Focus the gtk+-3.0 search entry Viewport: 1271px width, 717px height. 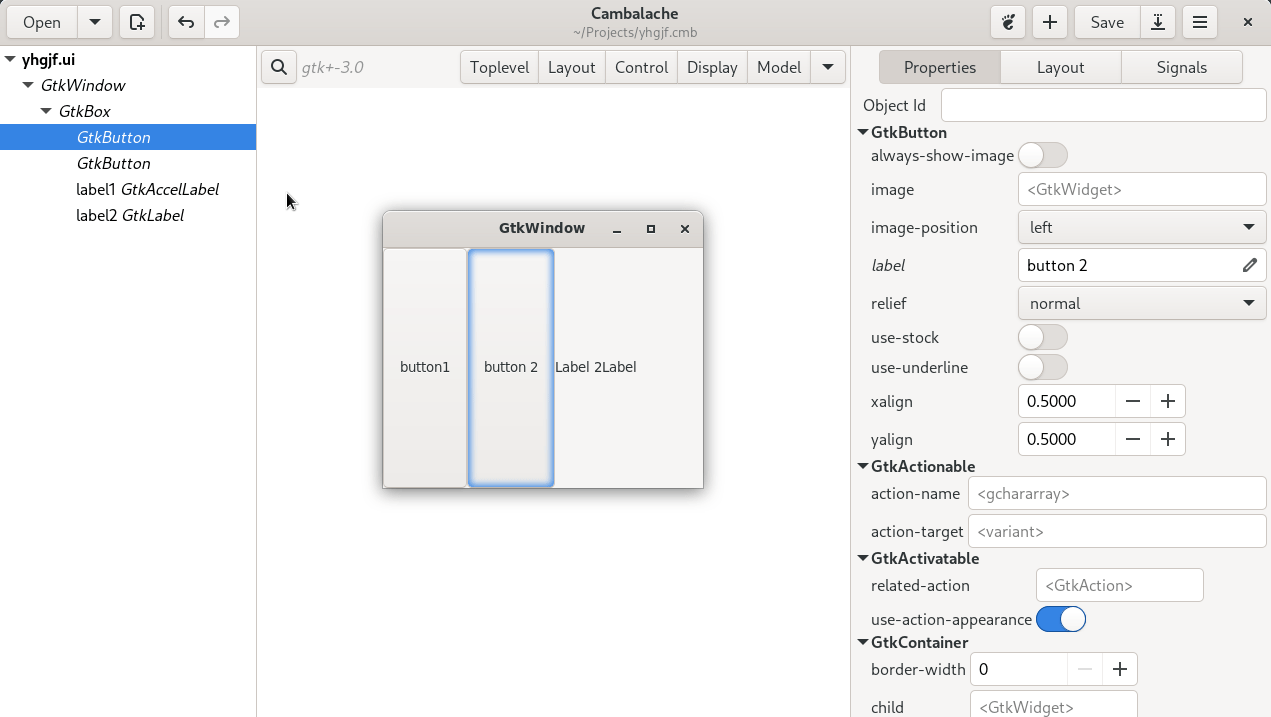[378, 67]
